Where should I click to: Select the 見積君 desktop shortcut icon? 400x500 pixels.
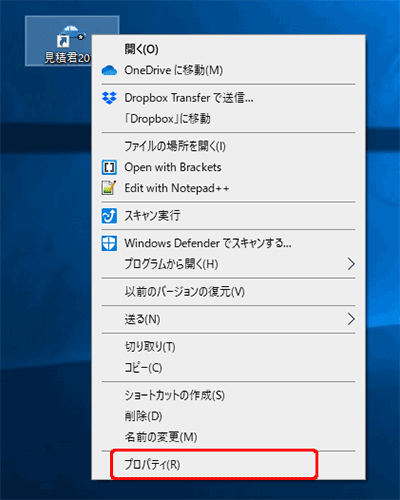coord(72,41)
